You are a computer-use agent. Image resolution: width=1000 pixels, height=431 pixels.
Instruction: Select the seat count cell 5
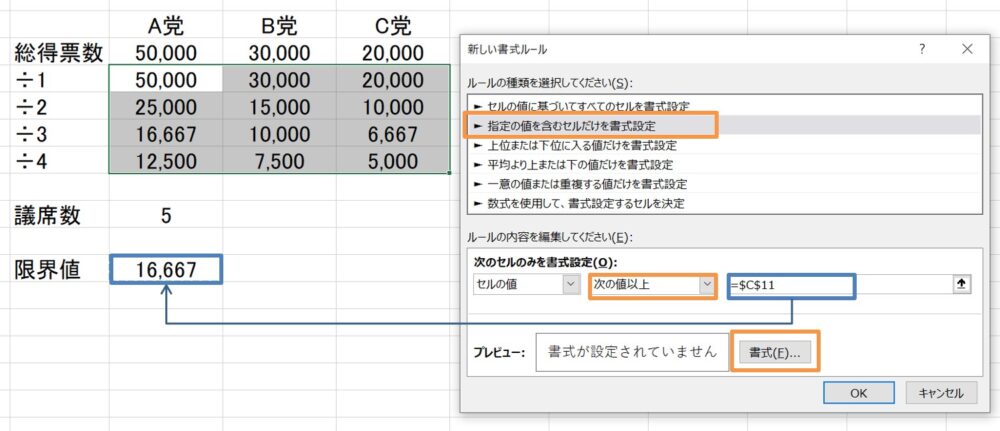(x=166, y=216)
